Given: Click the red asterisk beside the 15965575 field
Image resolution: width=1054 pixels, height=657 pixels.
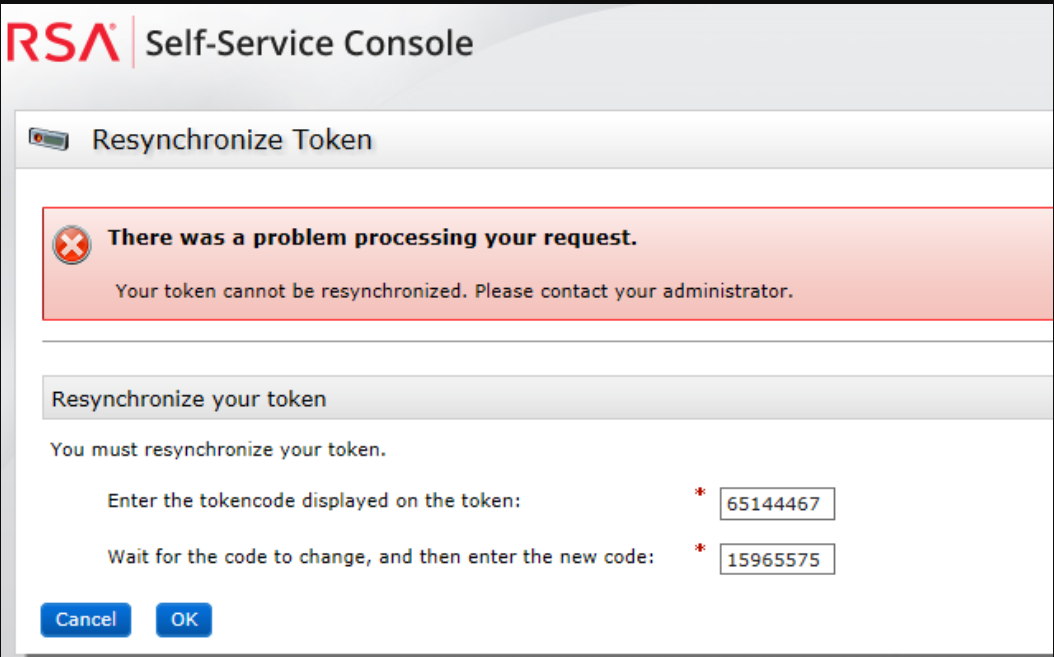Looking at the screenshot, I should (x=700, y=550).
